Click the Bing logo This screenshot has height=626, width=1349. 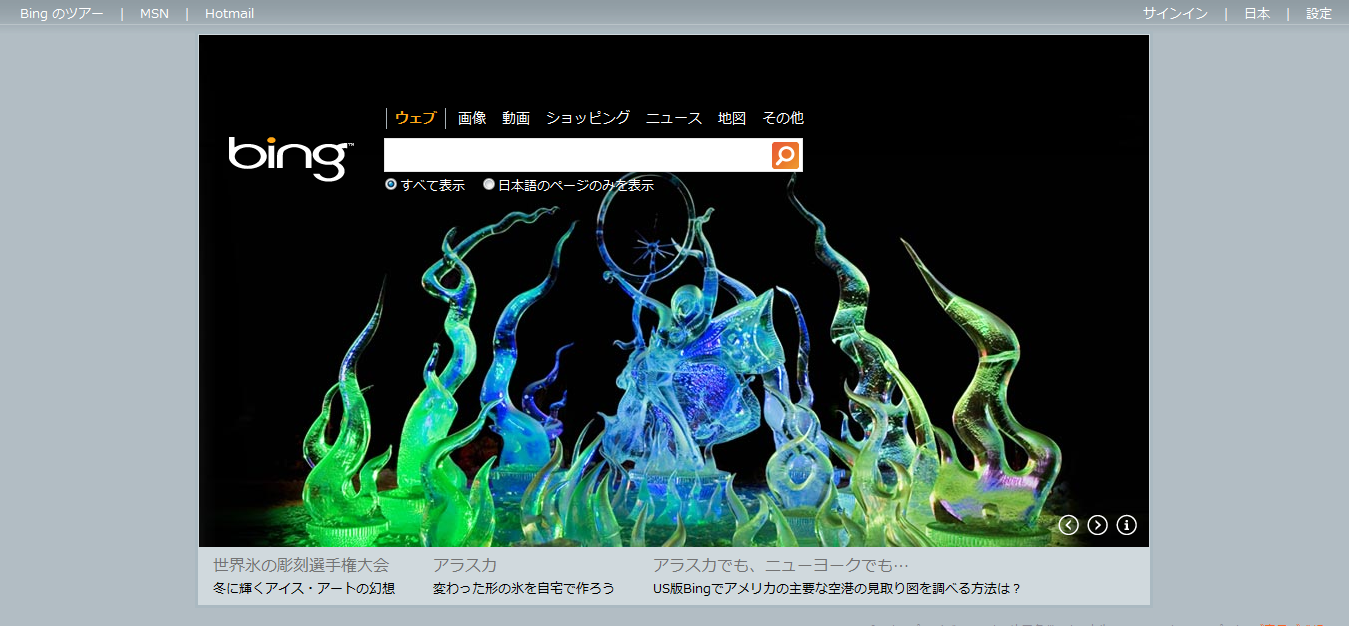click(x=290, y=157)
